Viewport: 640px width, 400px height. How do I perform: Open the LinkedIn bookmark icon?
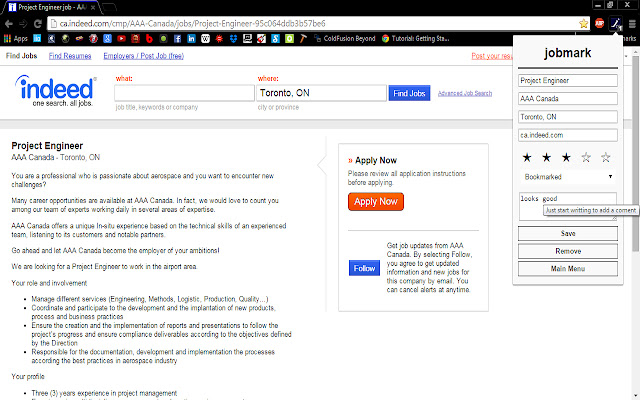point(191,39)
